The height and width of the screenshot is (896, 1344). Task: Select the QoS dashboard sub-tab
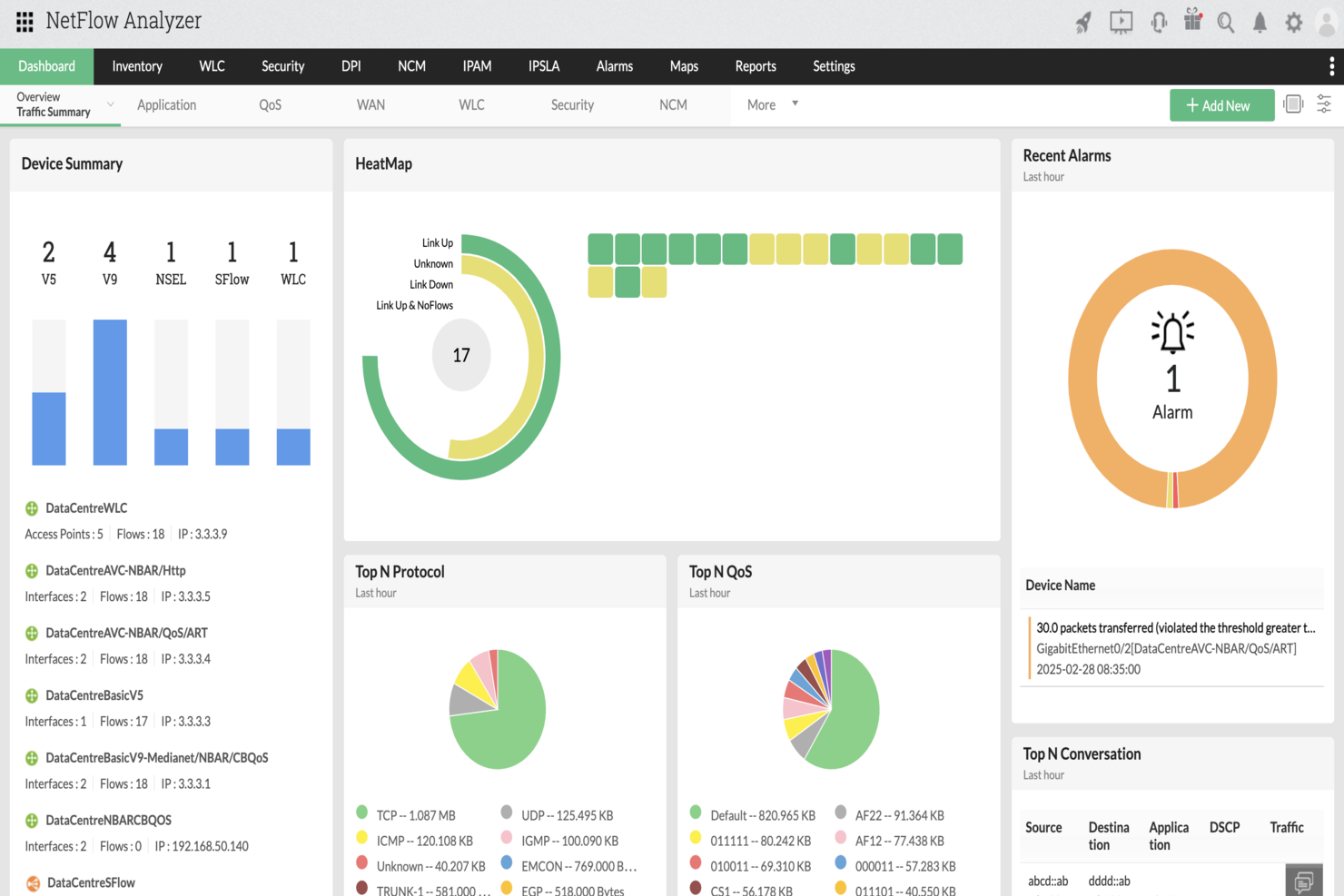click(270, 105)
